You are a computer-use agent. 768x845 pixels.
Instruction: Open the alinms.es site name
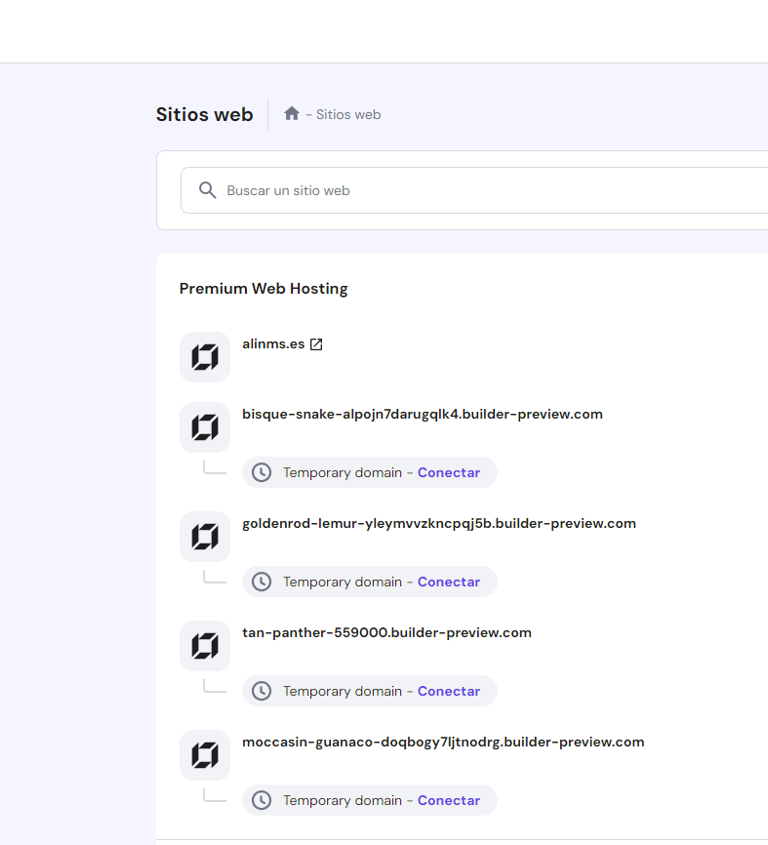click(x=273, y=344)
